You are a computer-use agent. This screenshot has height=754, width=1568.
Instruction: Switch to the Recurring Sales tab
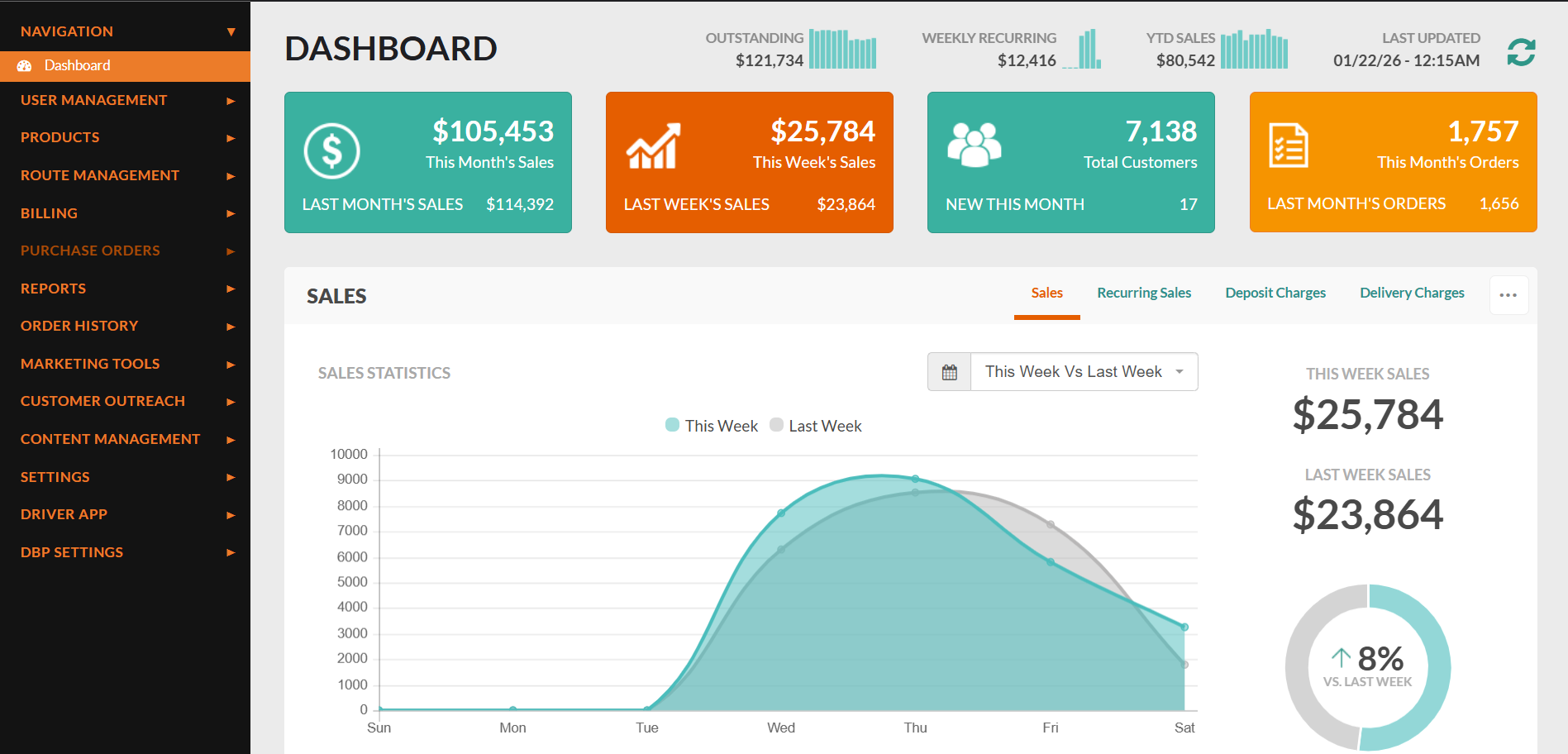[x=1144, y=293]
